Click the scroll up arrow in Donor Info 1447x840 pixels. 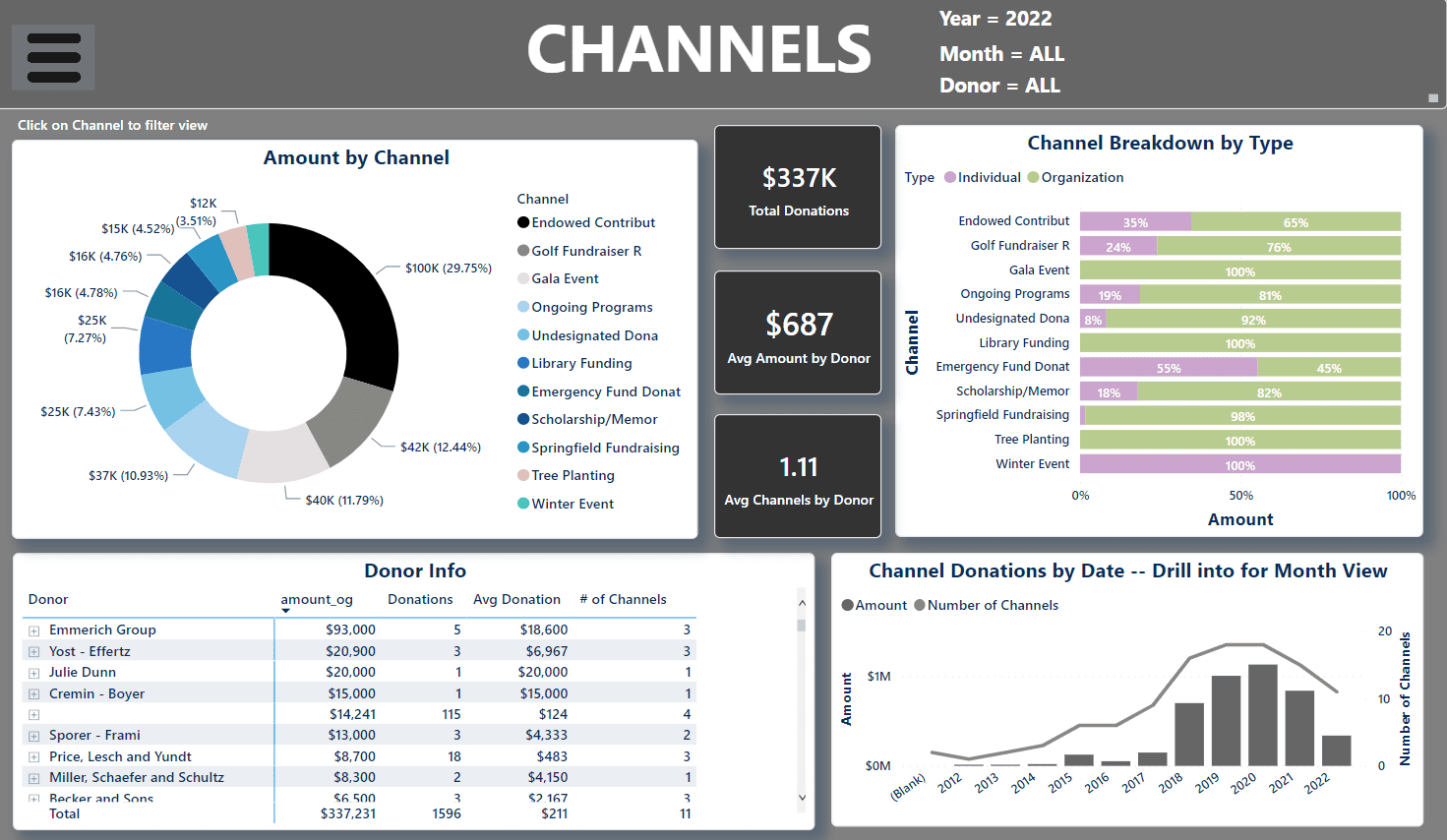802,602
